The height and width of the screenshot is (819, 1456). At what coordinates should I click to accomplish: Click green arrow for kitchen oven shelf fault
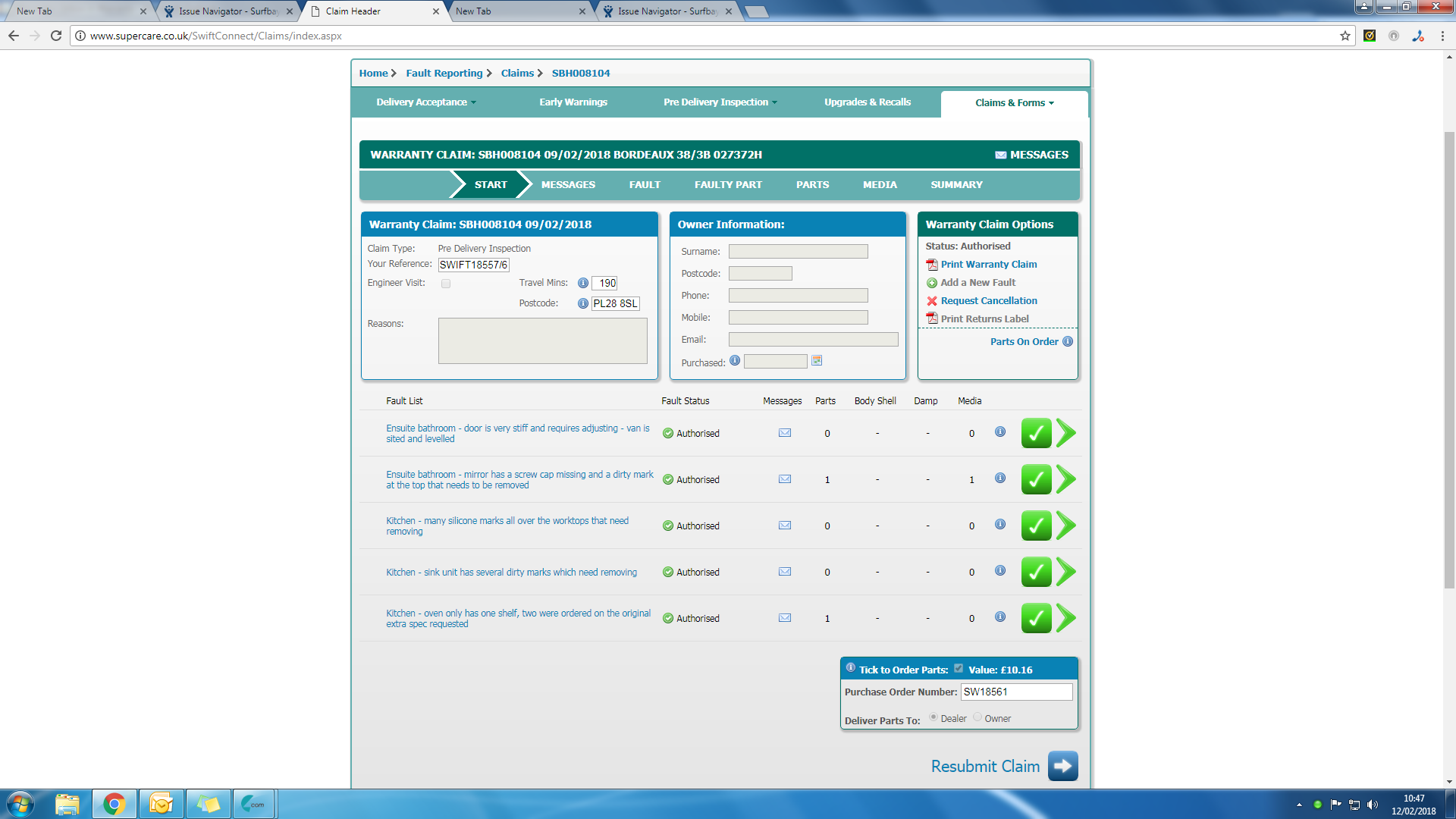click(1065, 618)
